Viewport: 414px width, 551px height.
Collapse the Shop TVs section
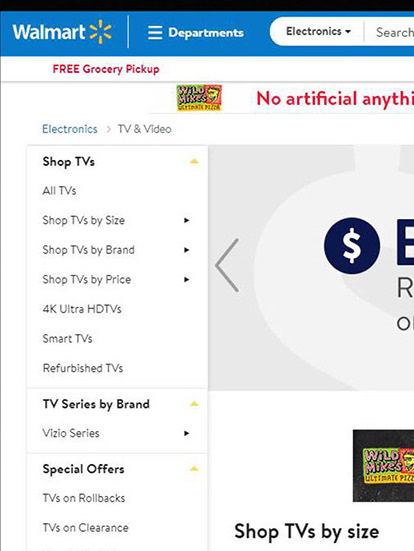point(194,161)
